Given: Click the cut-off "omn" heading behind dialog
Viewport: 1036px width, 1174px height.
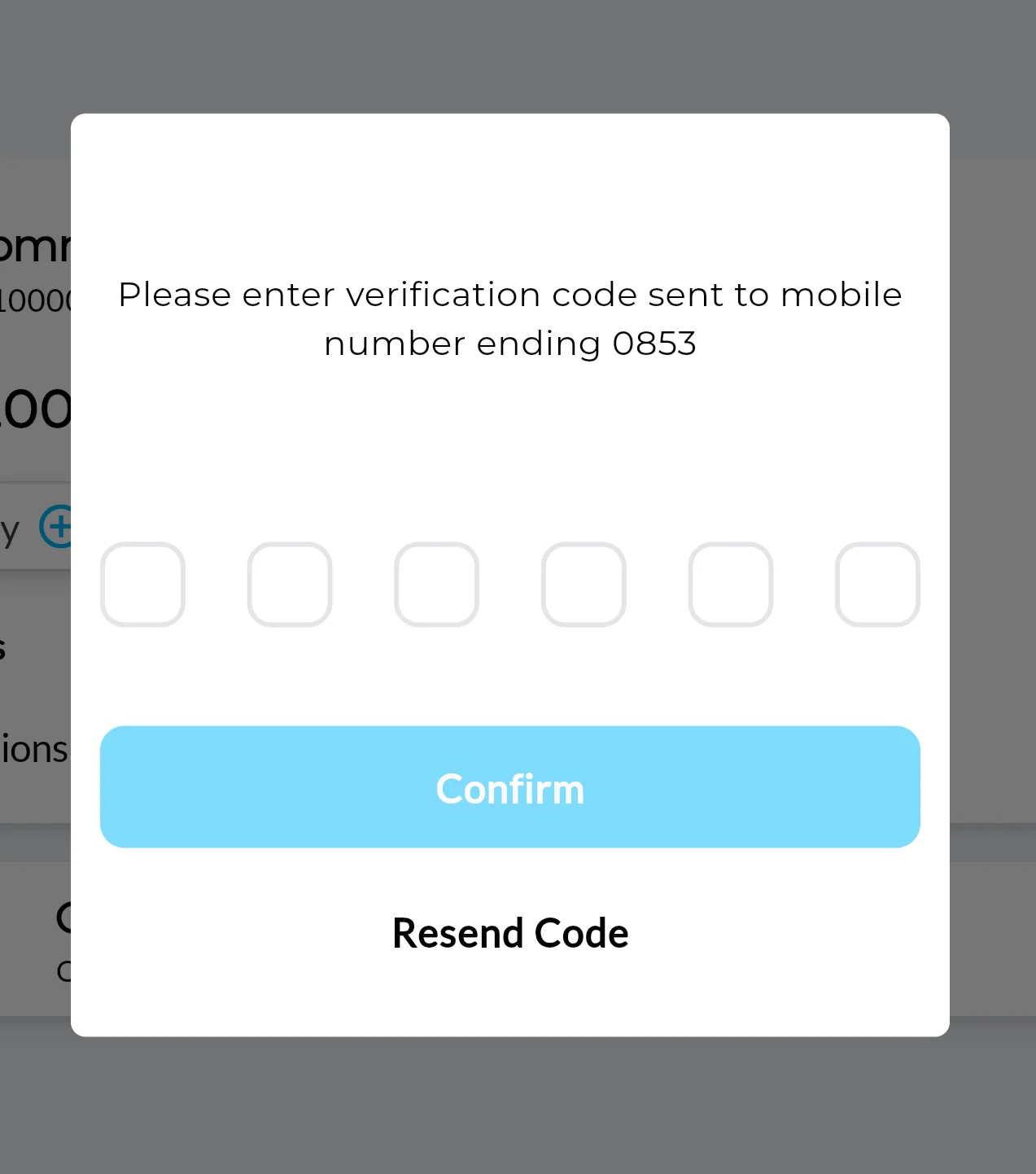Looking at the screenshot, I should [35, 247].
